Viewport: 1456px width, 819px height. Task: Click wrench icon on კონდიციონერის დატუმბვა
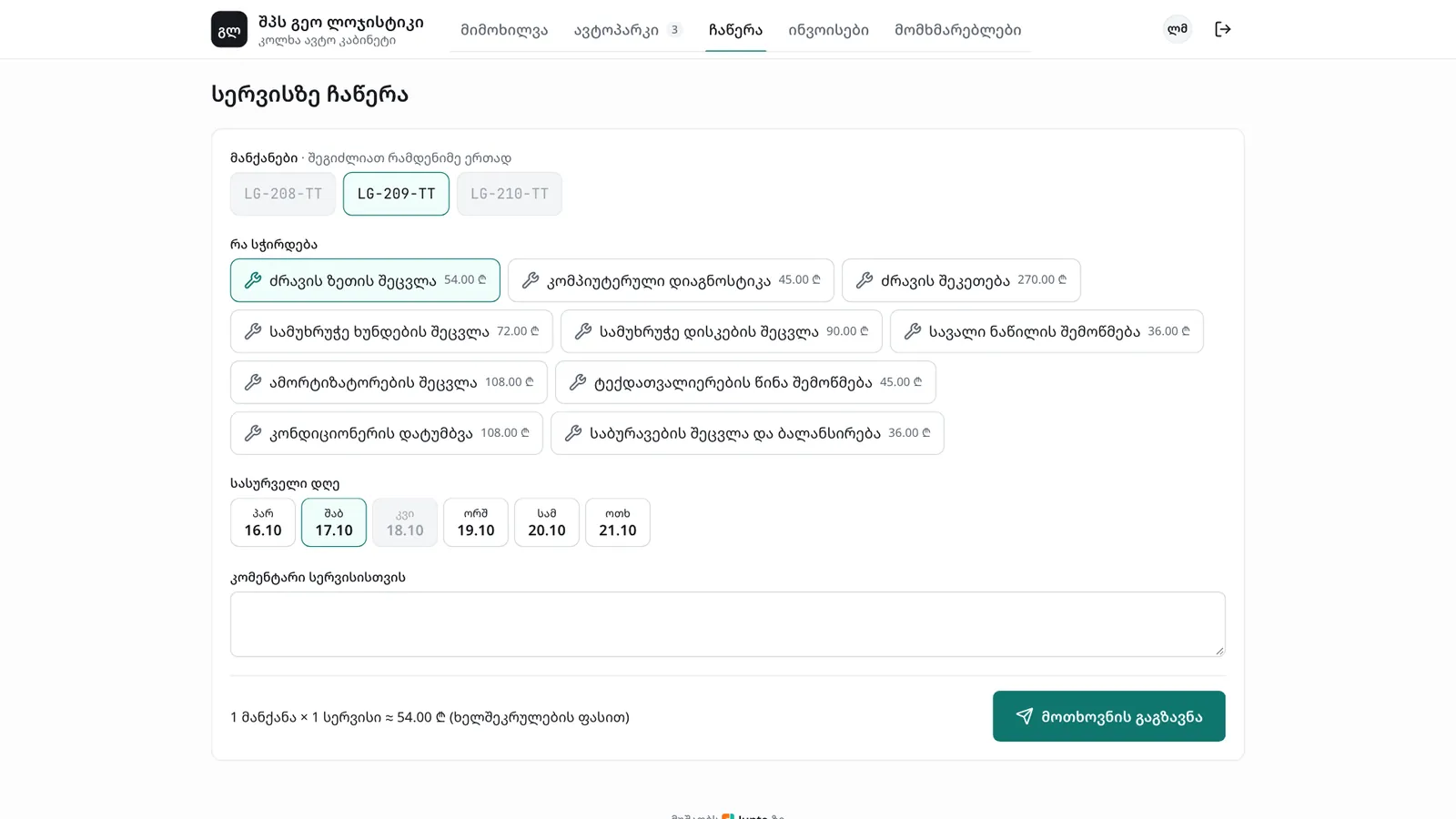click(253, 433)
